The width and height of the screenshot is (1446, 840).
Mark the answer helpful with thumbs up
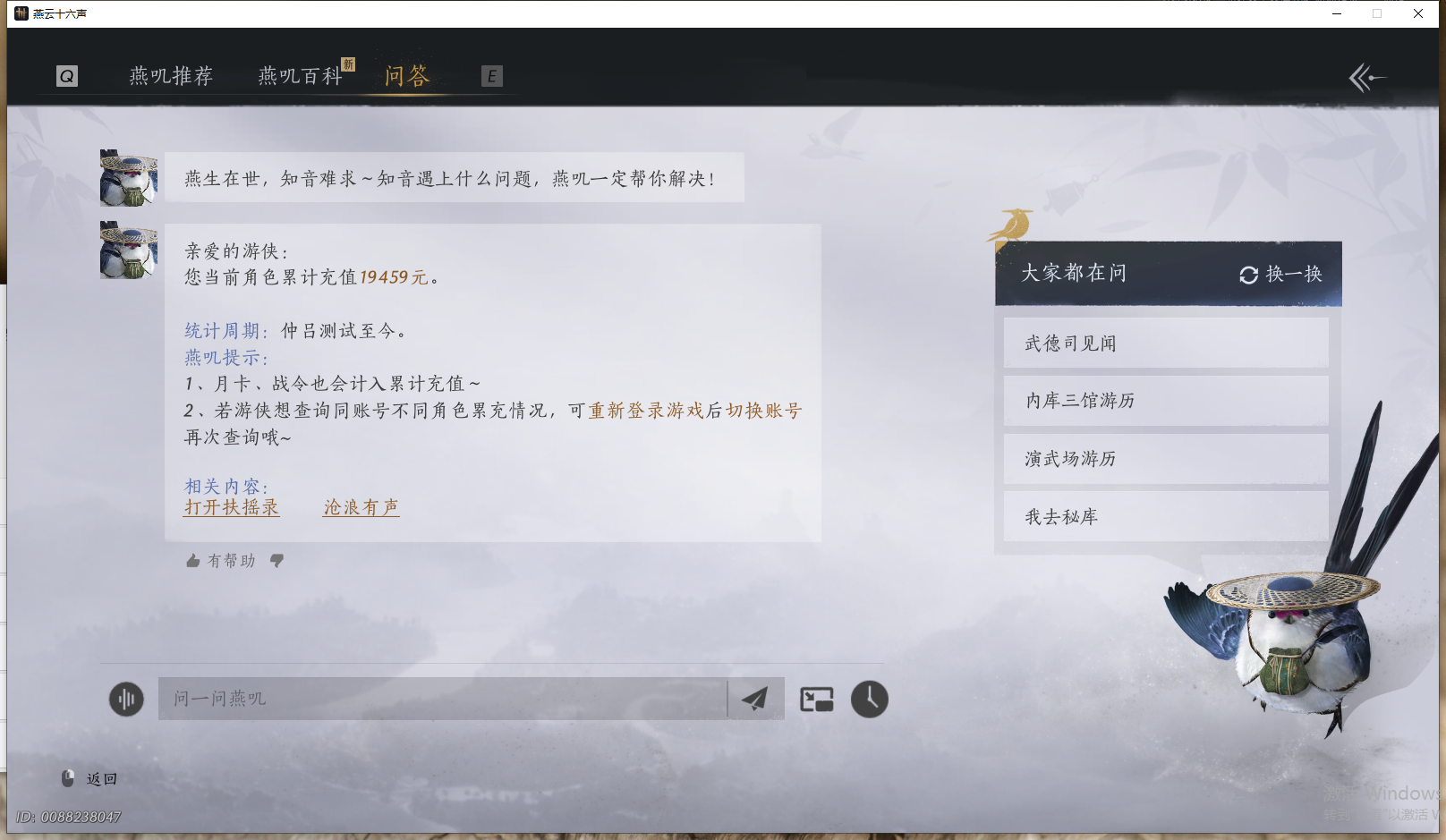point(193,560)
